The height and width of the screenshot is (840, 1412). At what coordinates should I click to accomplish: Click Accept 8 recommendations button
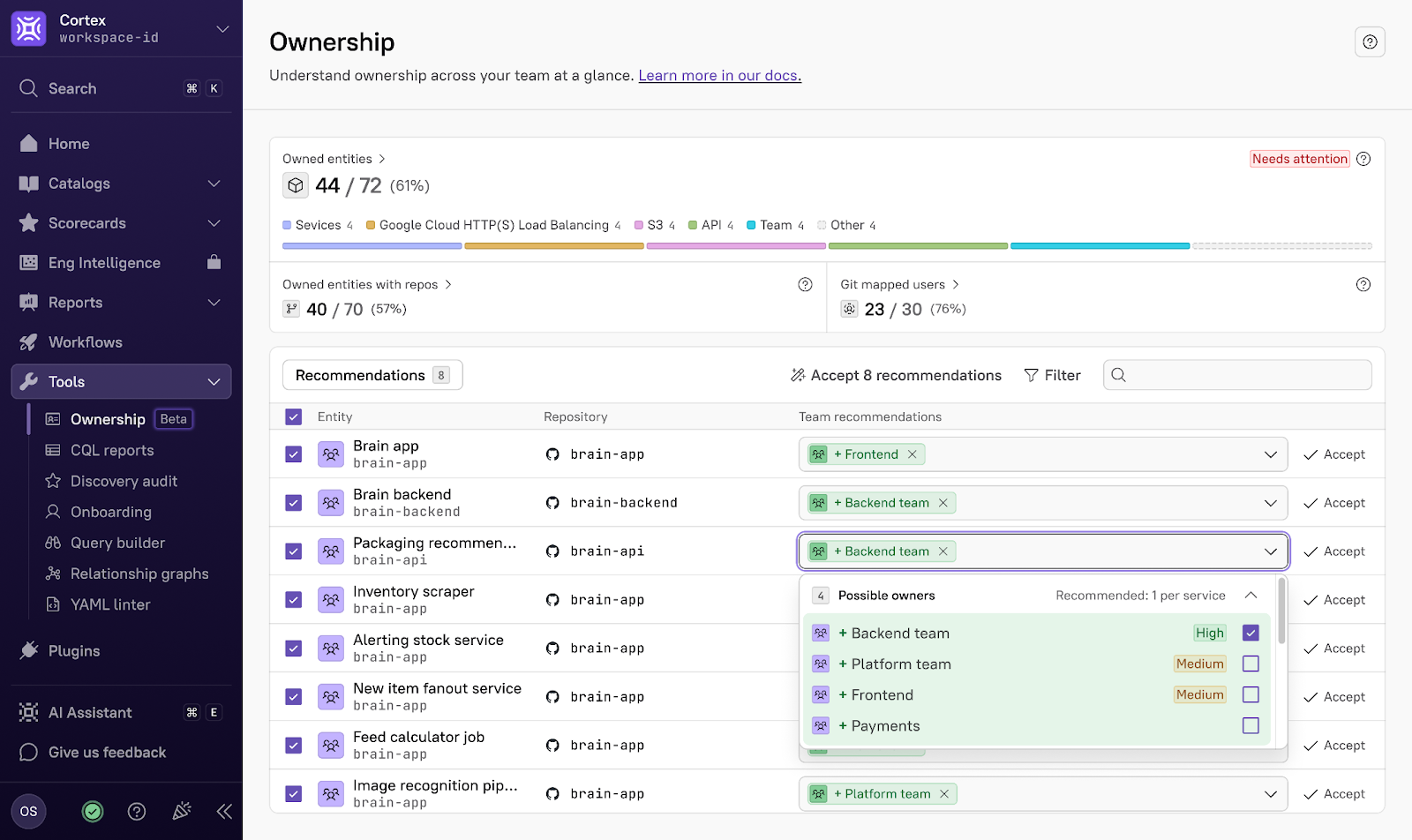896,376
